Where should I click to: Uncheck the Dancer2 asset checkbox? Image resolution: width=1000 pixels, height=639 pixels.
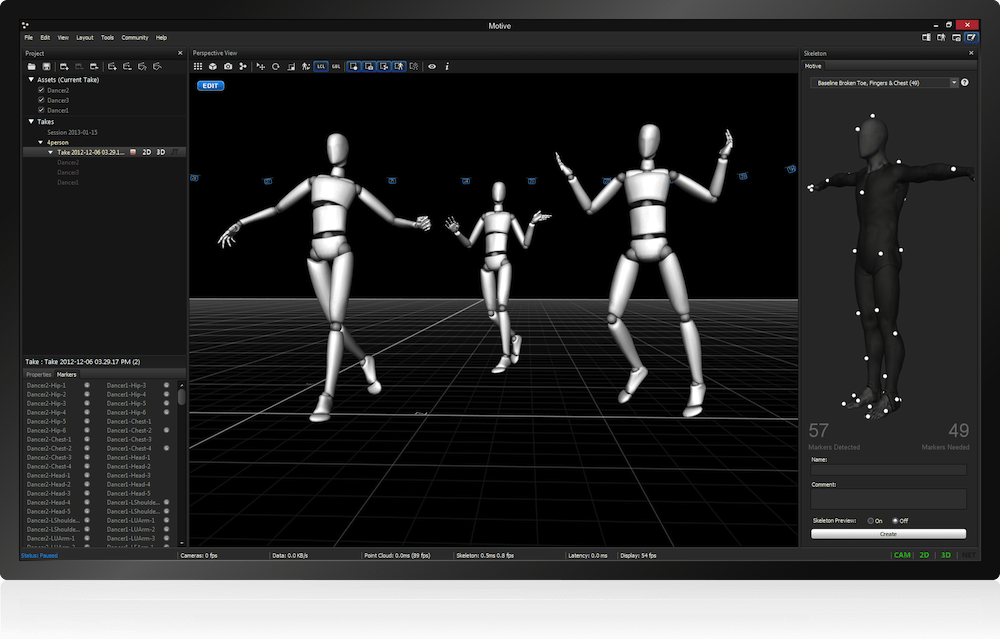point(41,90)
